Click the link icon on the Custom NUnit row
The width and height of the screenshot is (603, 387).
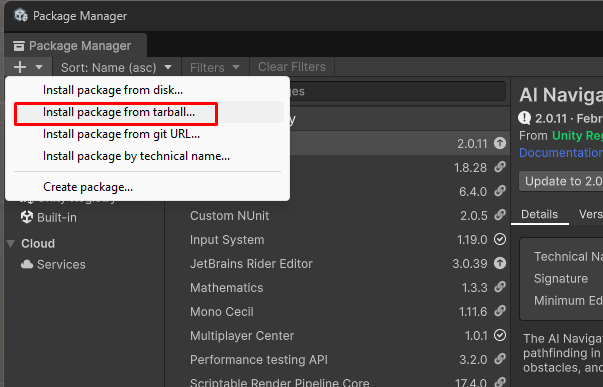[500, 215]
